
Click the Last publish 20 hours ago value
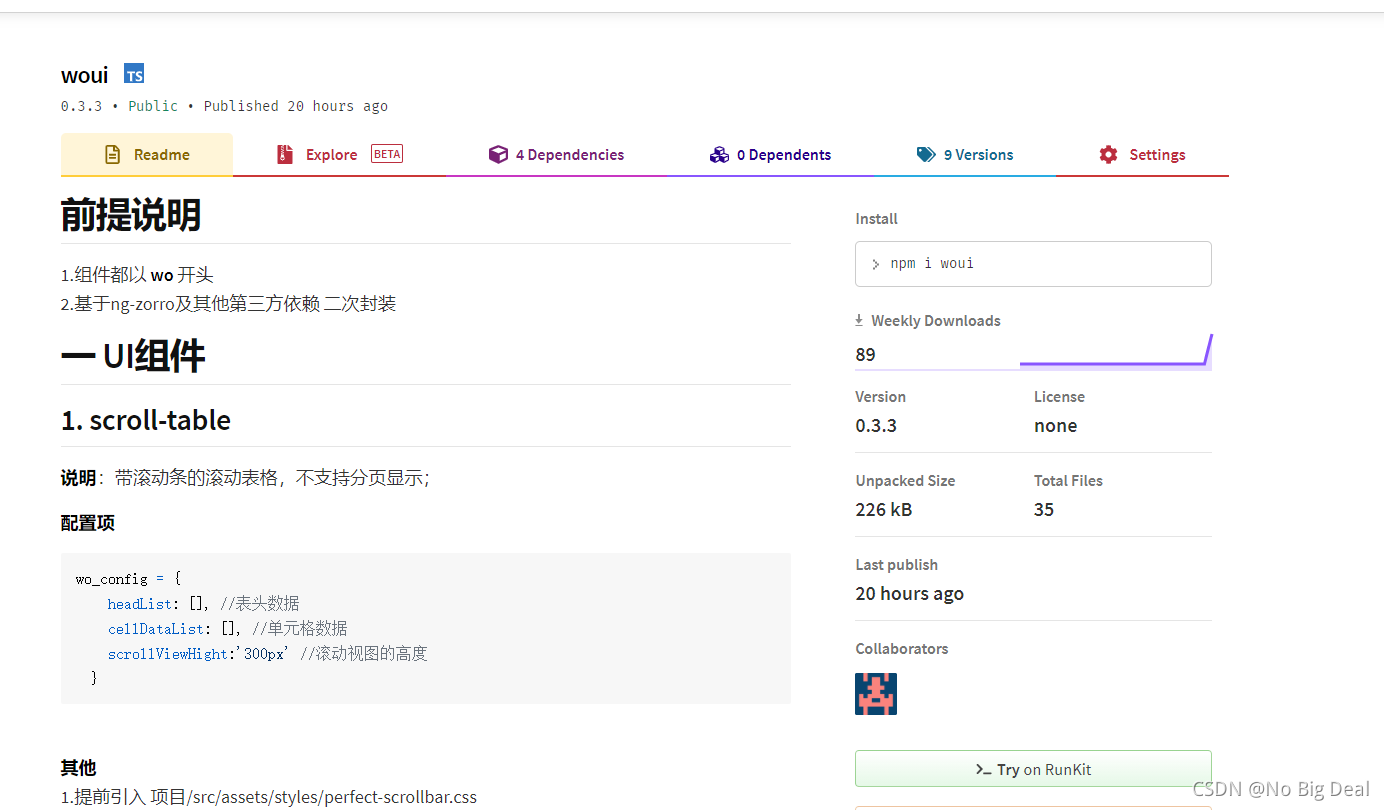pyautogui.click(x=910, y=593)
